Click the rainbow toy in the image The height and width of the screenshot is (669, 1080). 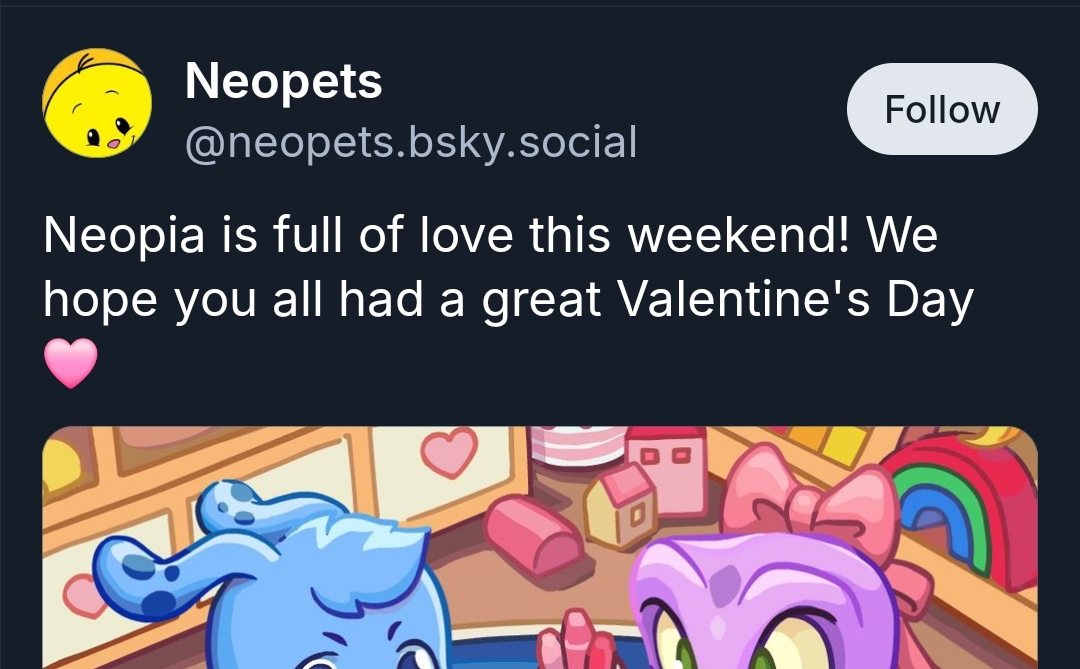click(x=952, y=500)
